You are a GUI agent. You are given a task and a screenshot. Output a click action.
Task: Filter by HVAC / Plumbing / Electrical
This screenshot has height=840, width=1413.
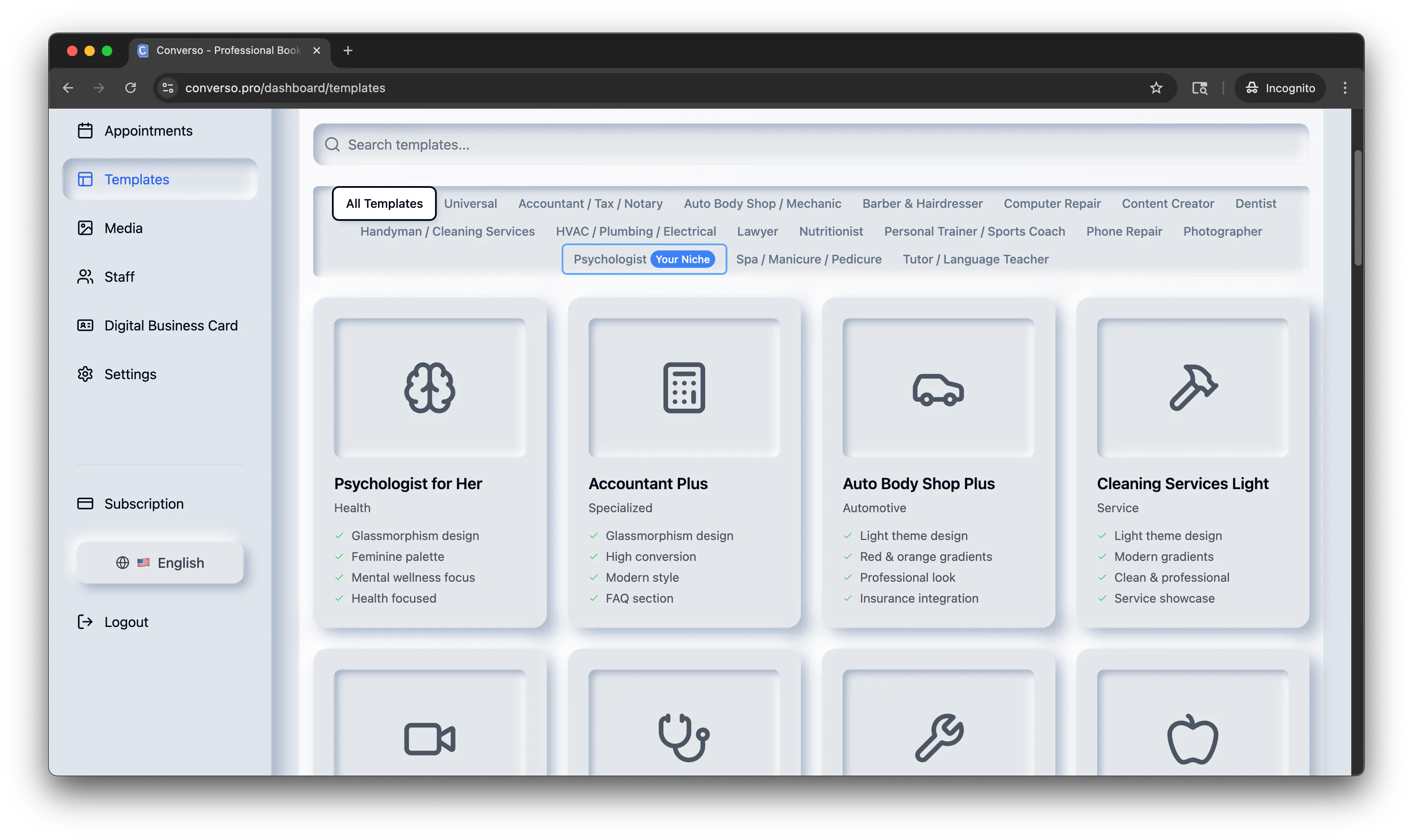point(636,231)
